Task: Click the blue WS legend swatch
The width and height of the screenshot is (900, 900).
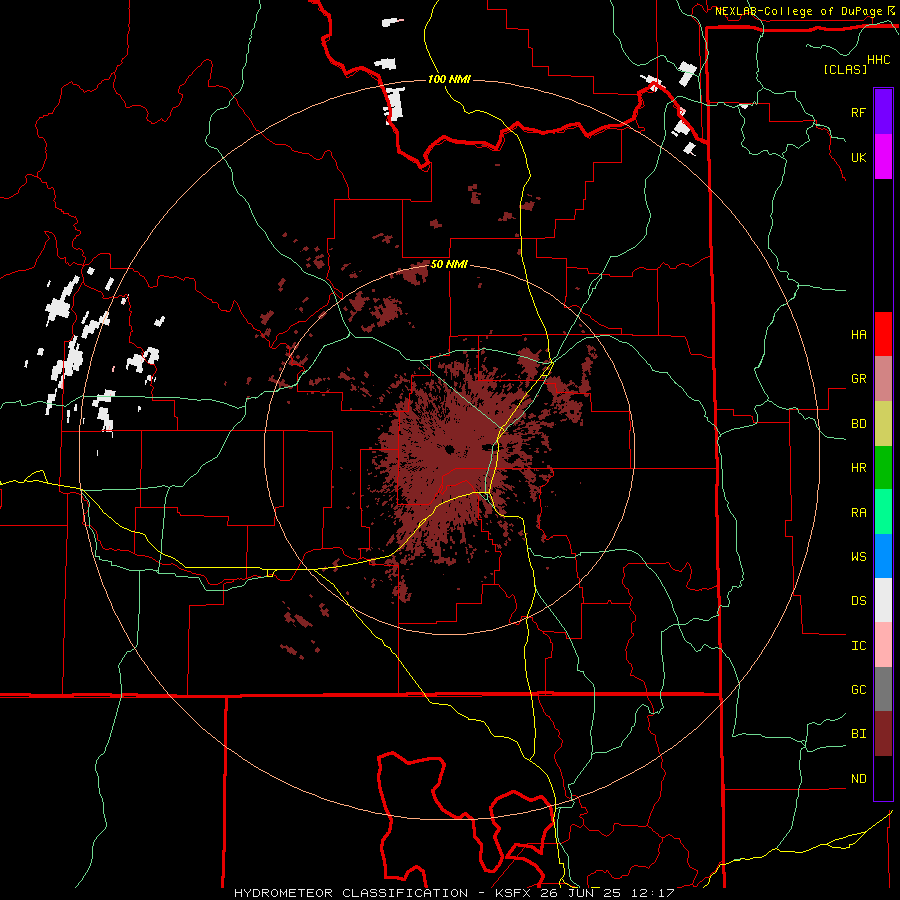Action: coord(883,556)
